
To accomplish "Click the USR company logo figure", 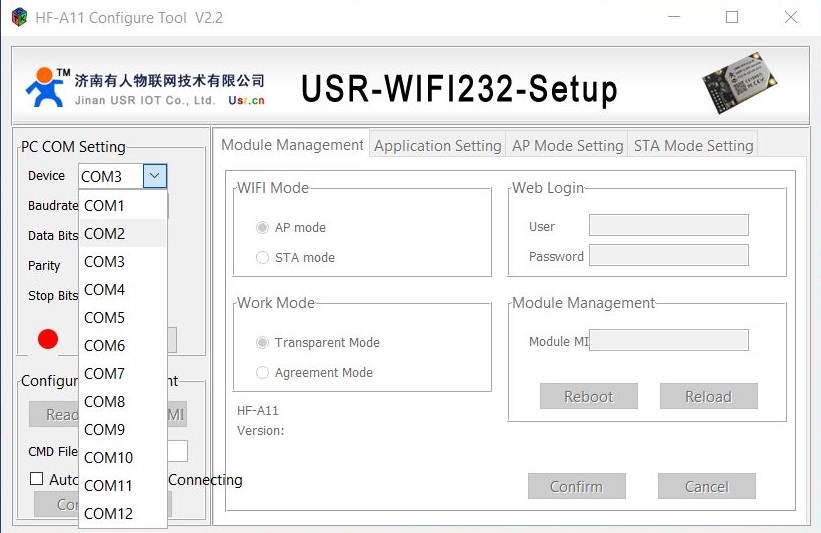I will (47, 87).
